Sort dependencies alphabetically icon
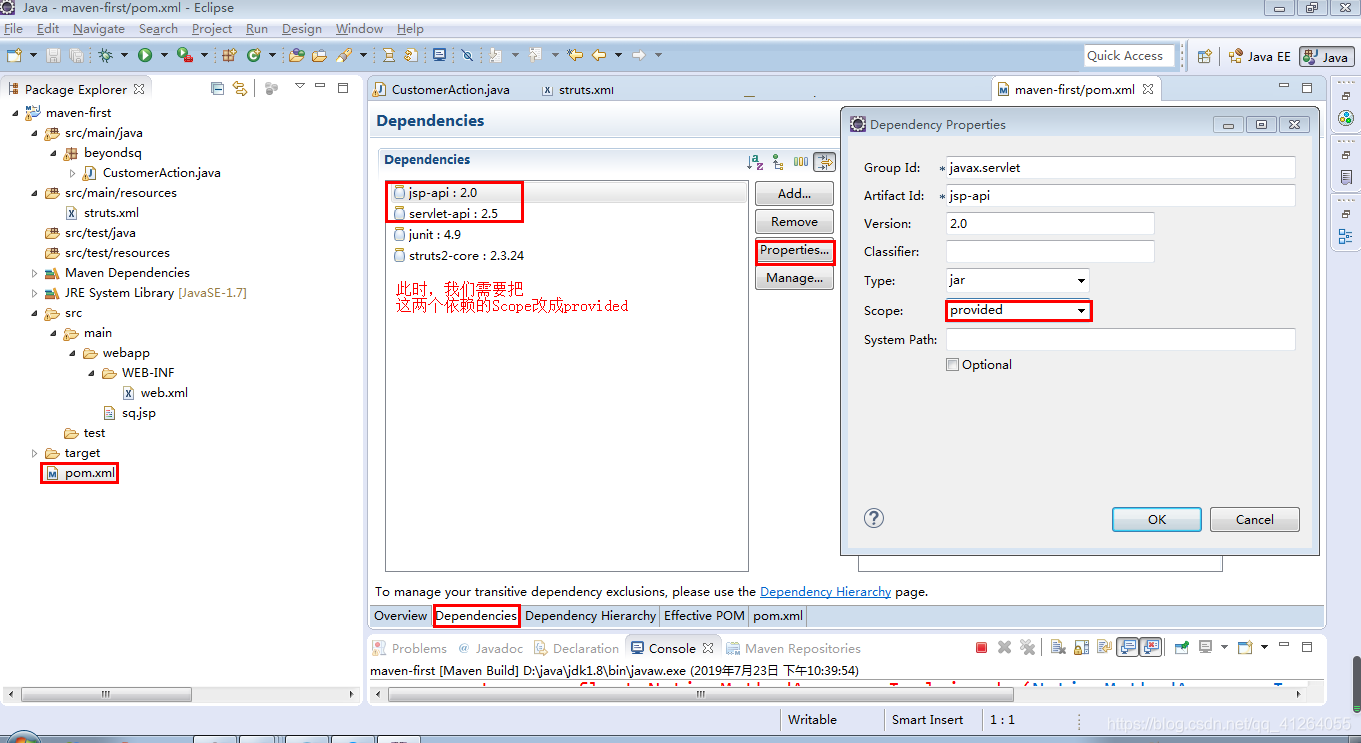The width and height of the screenshot is (1361, 743). click(755, 161)
